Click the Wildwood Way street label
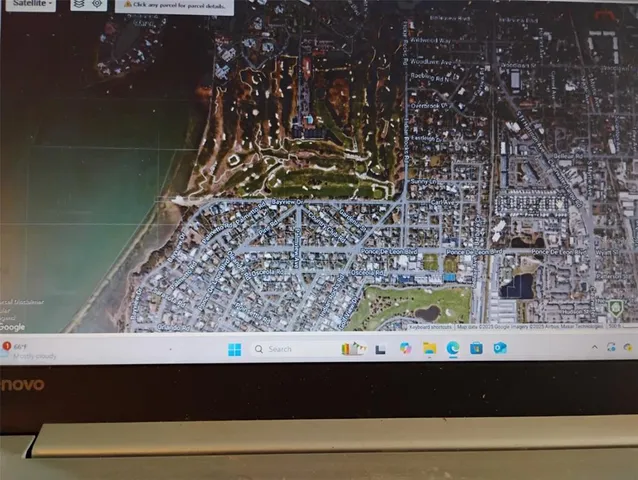The height and width of the screenshot is (480, 638). click(x=430, y=41)
